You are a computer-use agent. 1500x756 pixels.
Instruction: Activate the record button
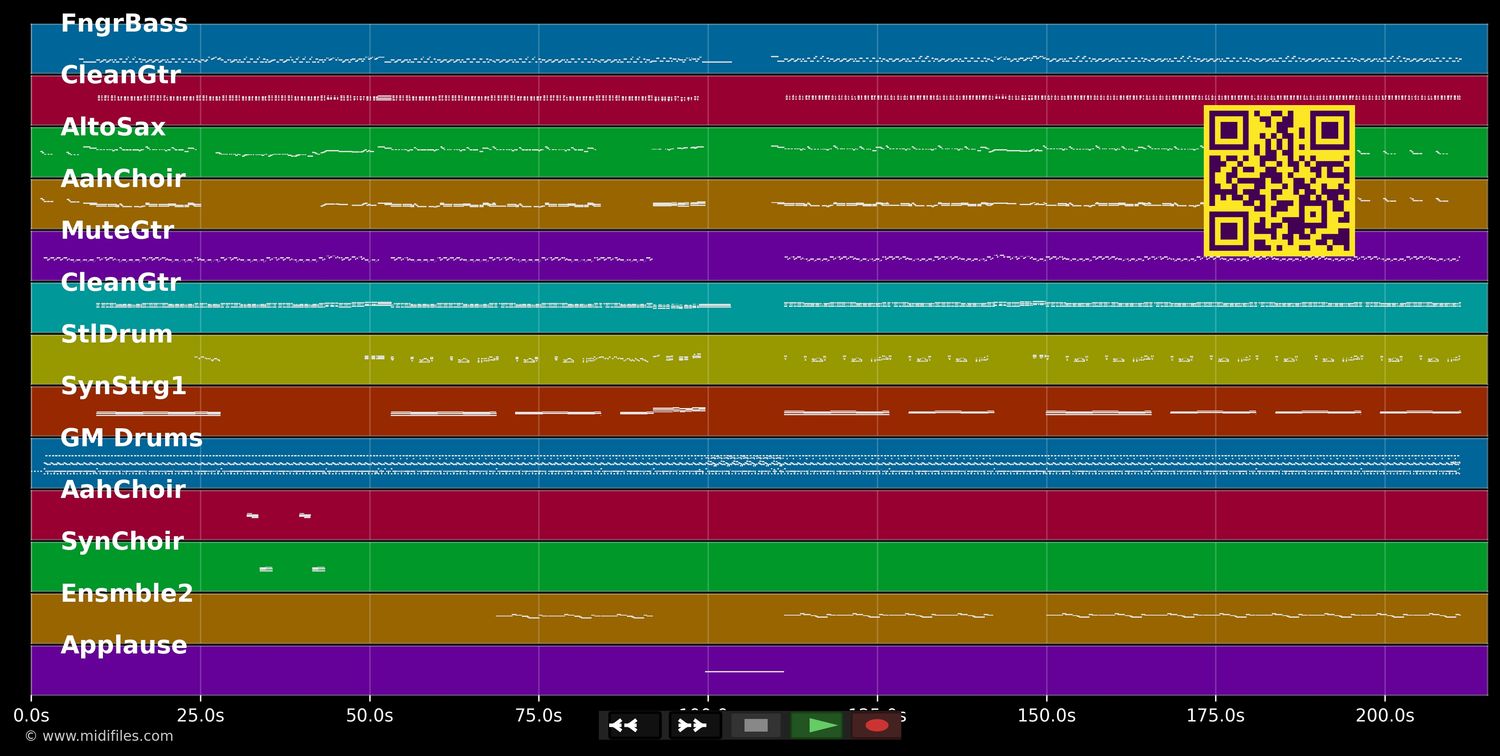click(876, 725)
